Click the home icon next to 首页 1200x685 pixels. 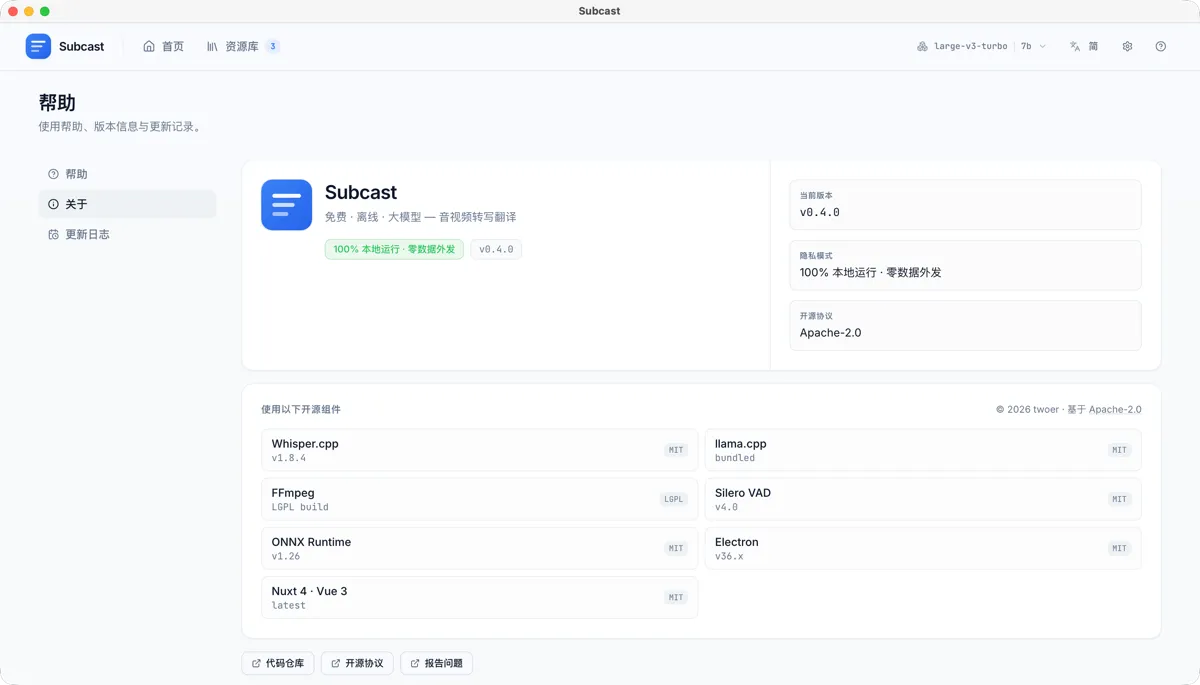coord(149,46)
